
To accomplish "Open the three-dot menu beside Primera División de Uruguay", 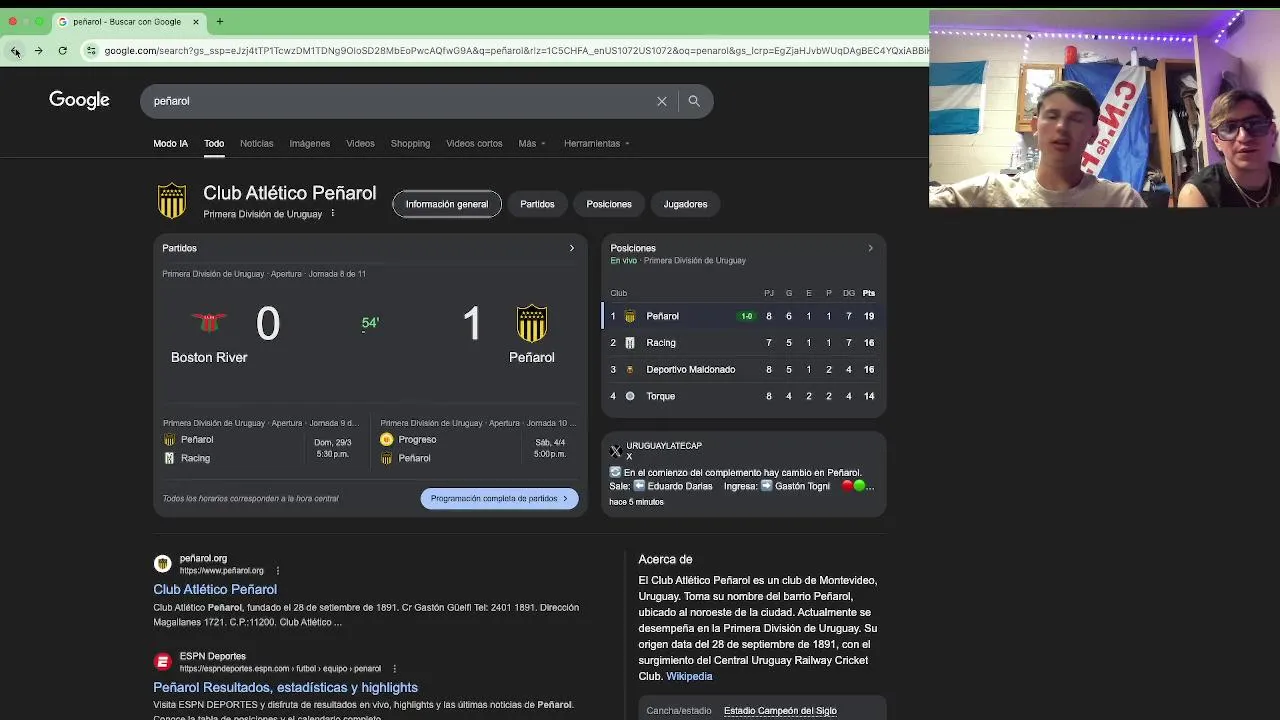I will (333, 214).
